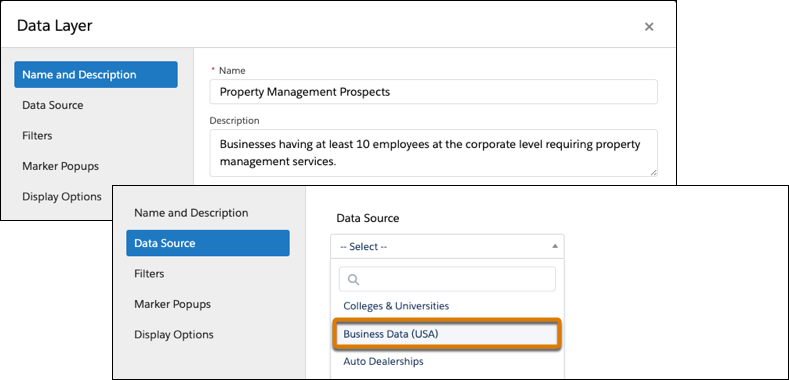Open Display Options in the lower panel
Screen dimensions: 789x380
(x=174, y=335)
